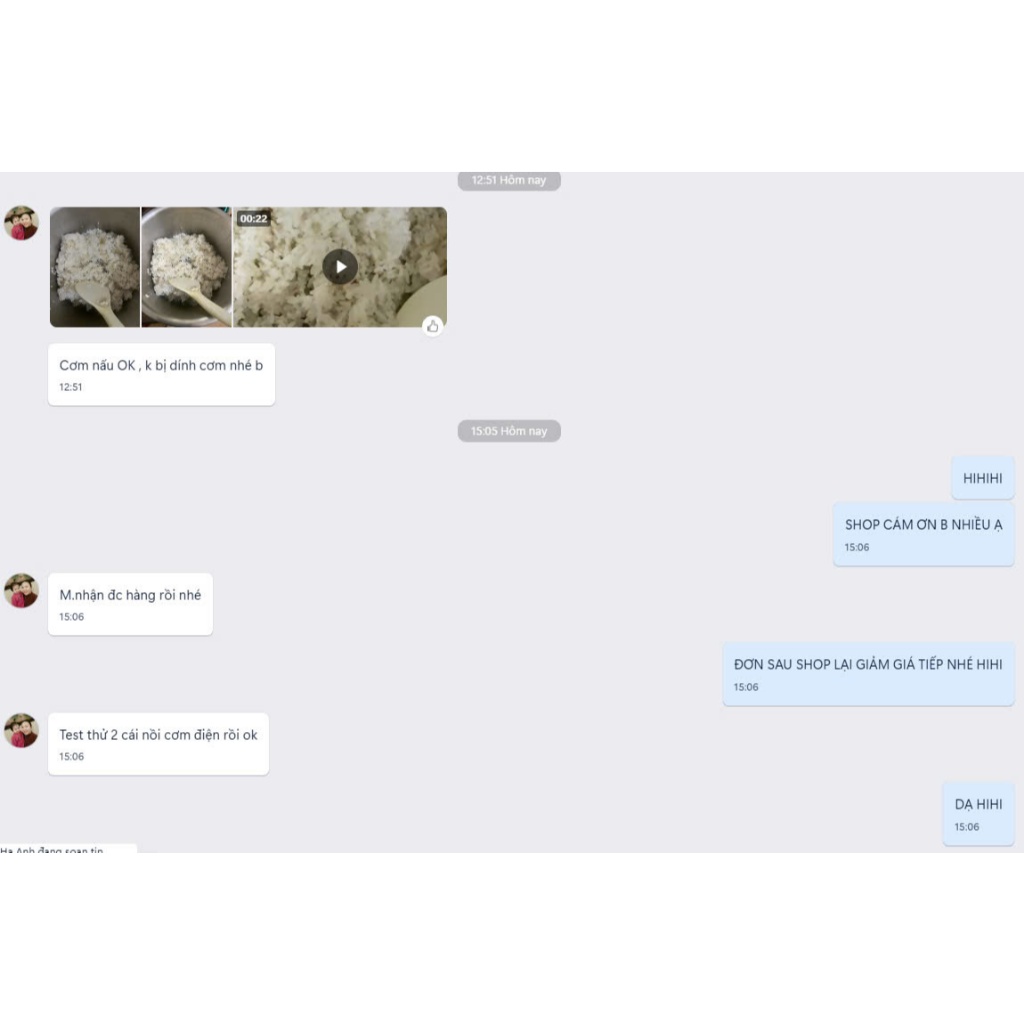The width and height of the screenshot is (1024, 1024).
Task: Click the avatar next to 'M.nhận đc hàng rồi nhé'
Action: [22, 591]
